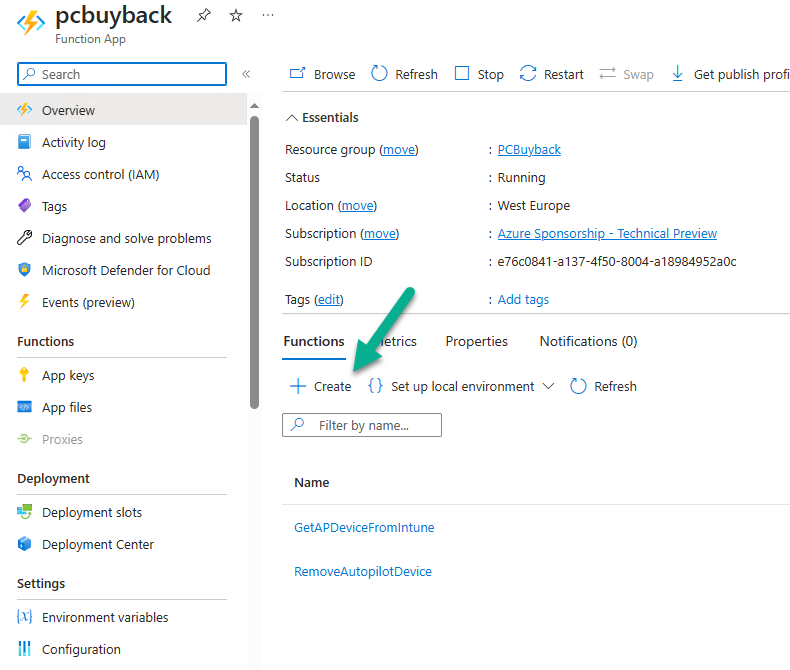
Task: Open RemoveAutopilotDevice function
Action: (x=363, y=572)
